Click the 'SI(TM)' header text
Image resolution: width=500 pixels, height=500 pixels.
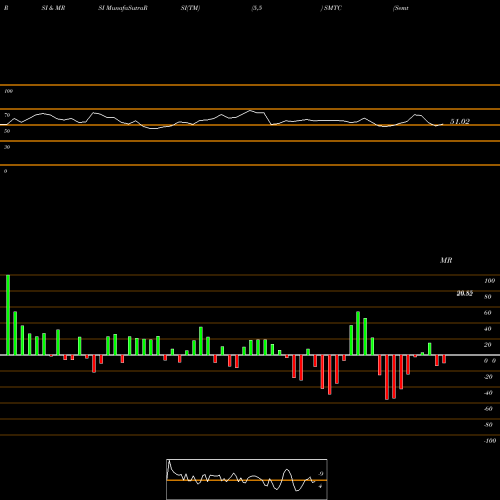pos(190,8)
